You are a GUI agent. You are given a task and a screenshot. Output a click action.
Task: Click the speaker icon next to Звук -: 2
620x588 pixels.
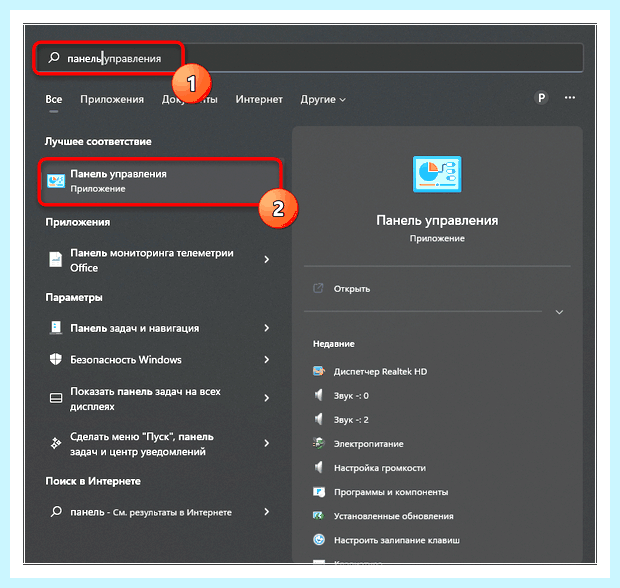coord(319,419)
